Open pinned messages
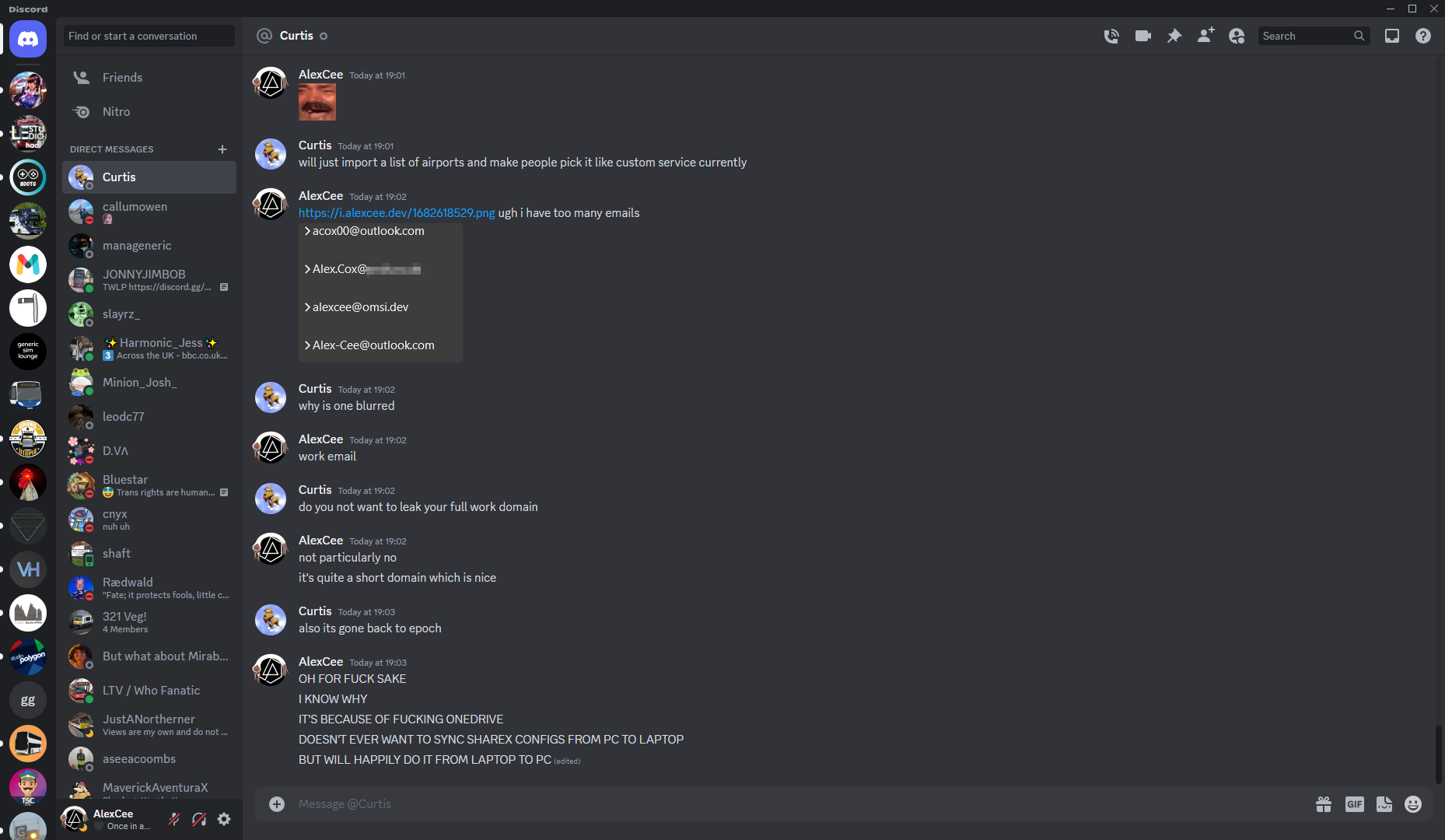This screenshot has width=1445, height=840. [1174, 36]
